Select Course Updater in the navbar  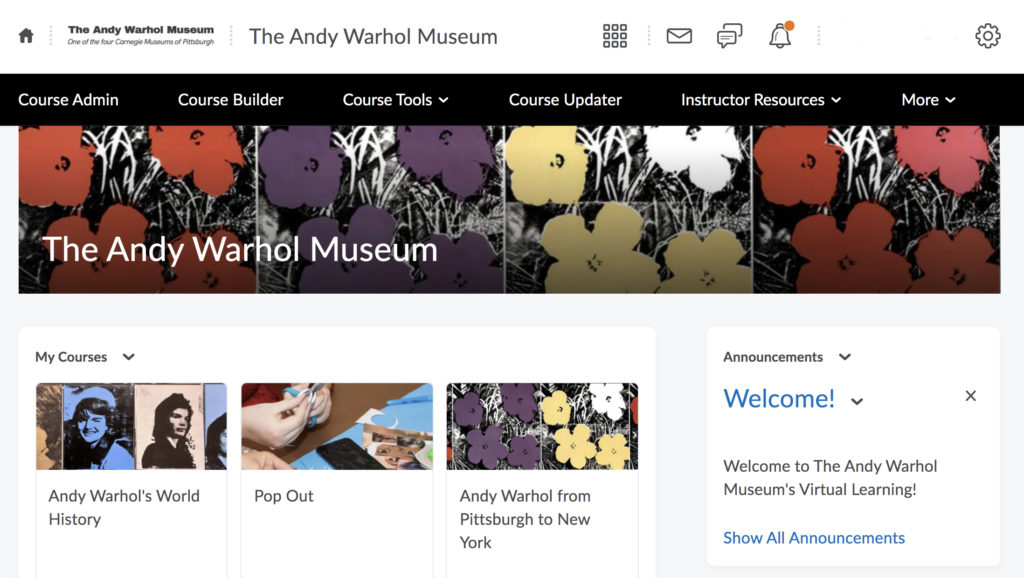click(x=565, y=100)
